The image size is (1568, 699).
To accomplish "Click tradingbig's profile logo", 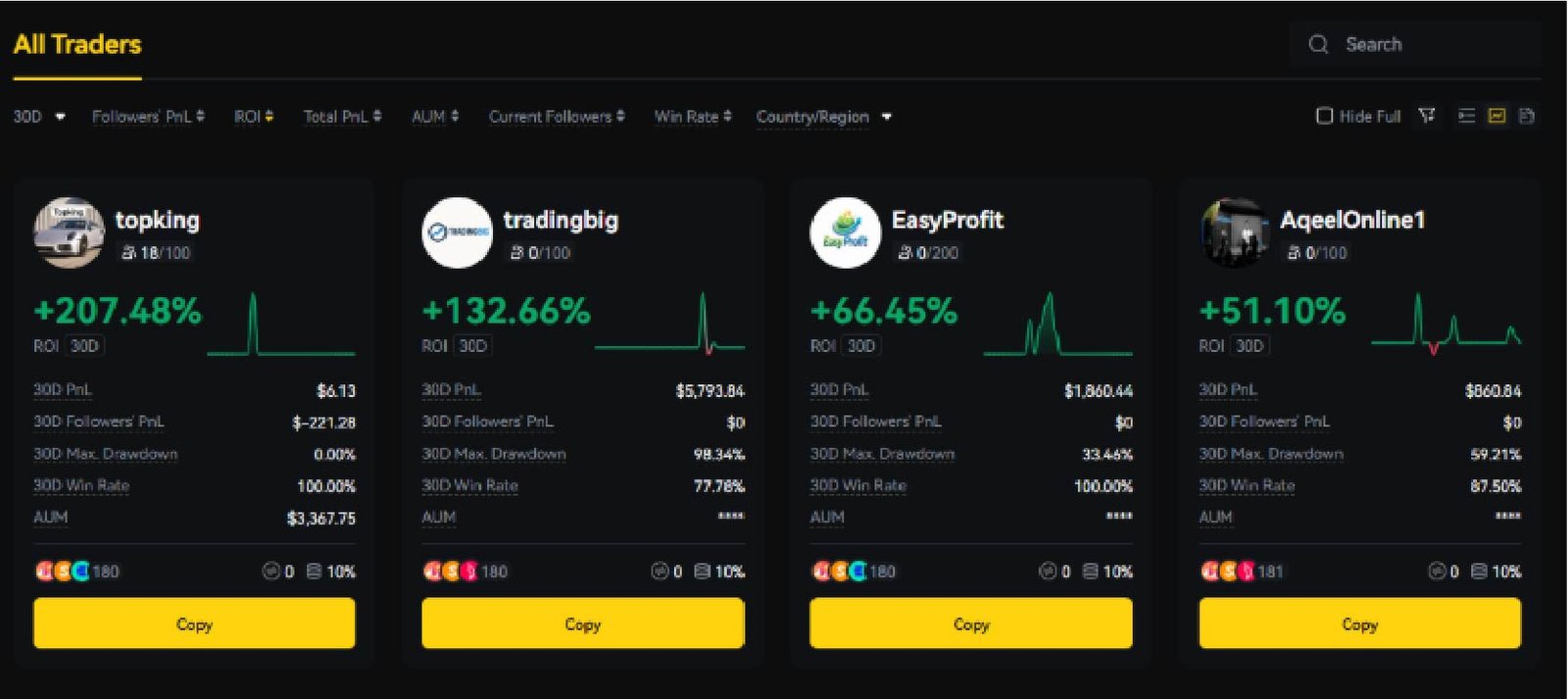I will click(457, 233).
